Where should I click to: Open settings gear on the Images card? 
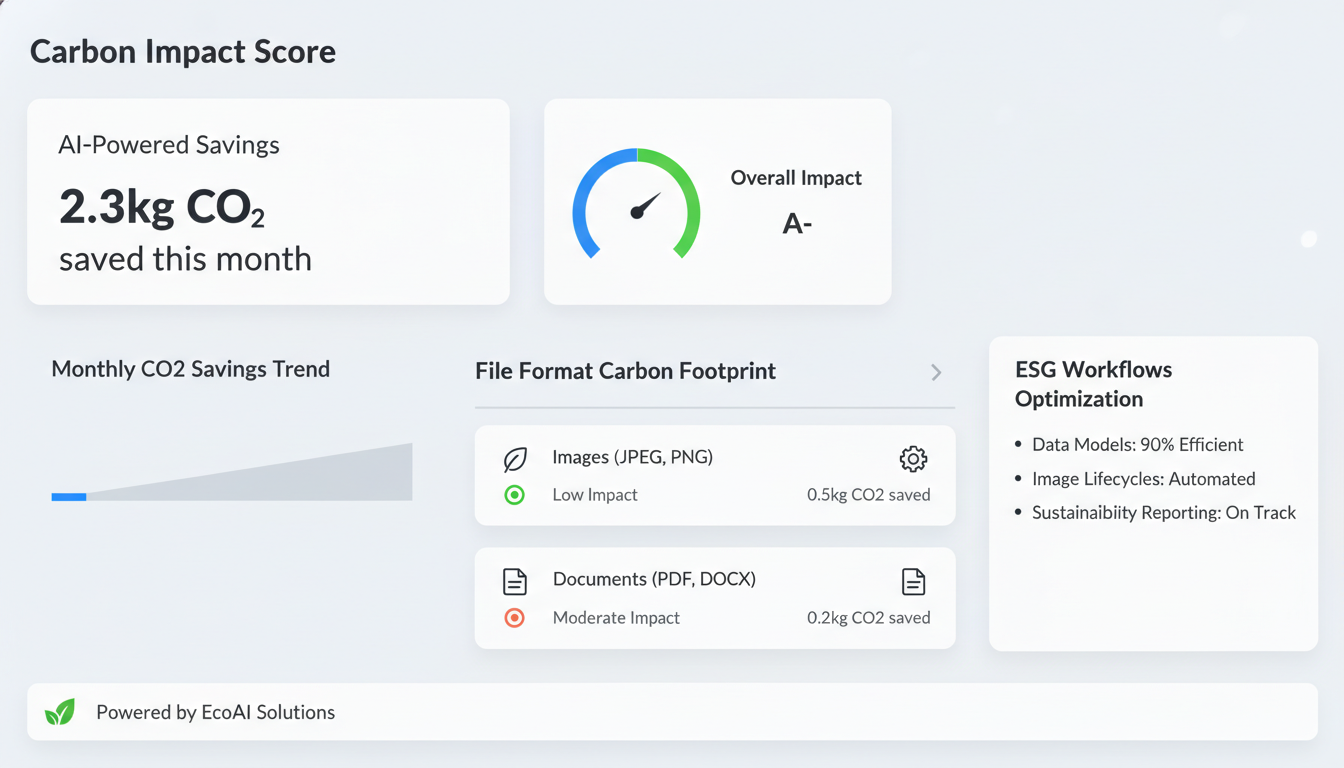[x=912, y=458]
